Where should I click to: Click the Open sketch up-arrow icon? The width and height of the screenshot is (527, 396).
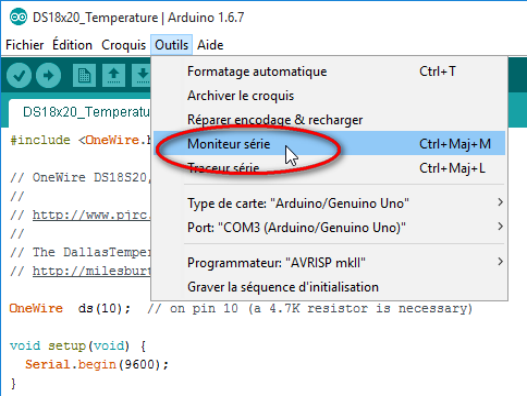[114, 75]
